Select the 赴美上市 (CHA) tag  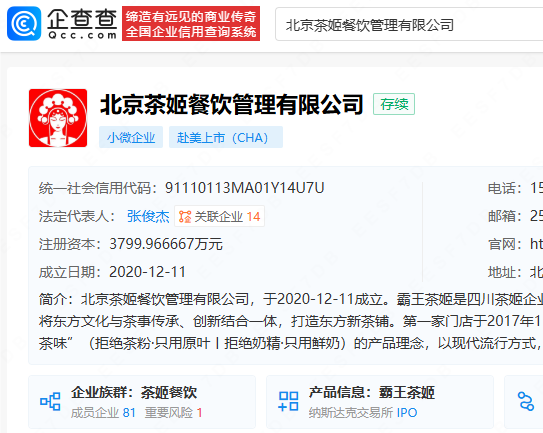tap(226, 137)
